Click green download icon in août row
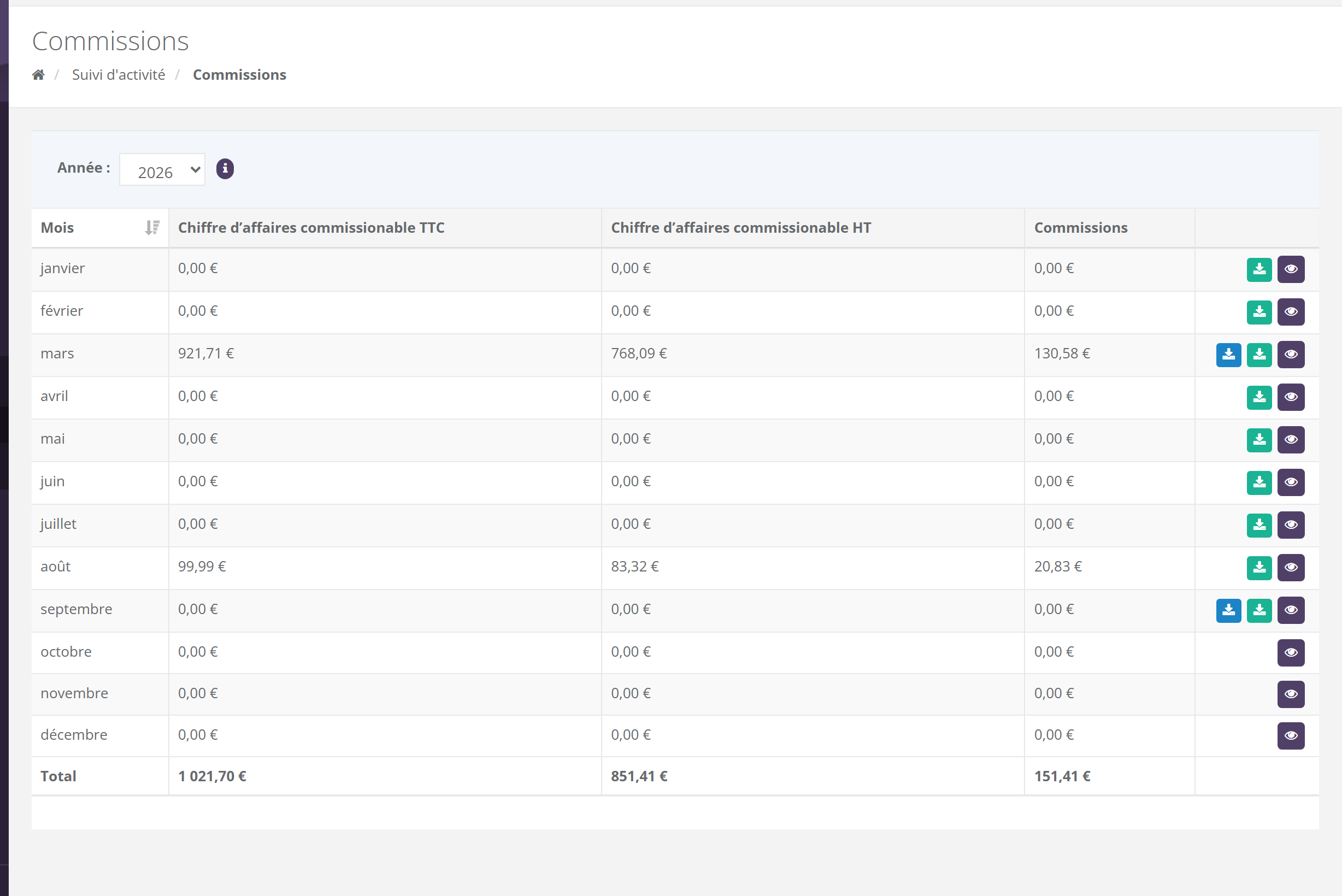Viewport: 1342px width, 896px height. click(1259, 568)
